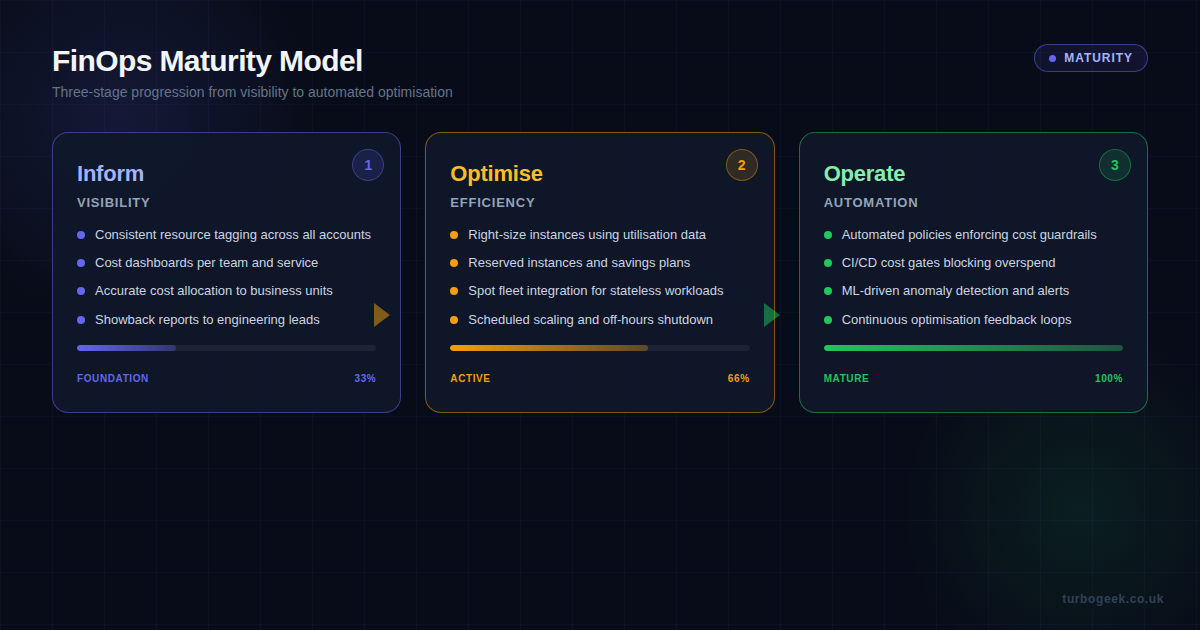
Task: Click the numbered badge 3 on Operate card
Action: point(1115,164)
